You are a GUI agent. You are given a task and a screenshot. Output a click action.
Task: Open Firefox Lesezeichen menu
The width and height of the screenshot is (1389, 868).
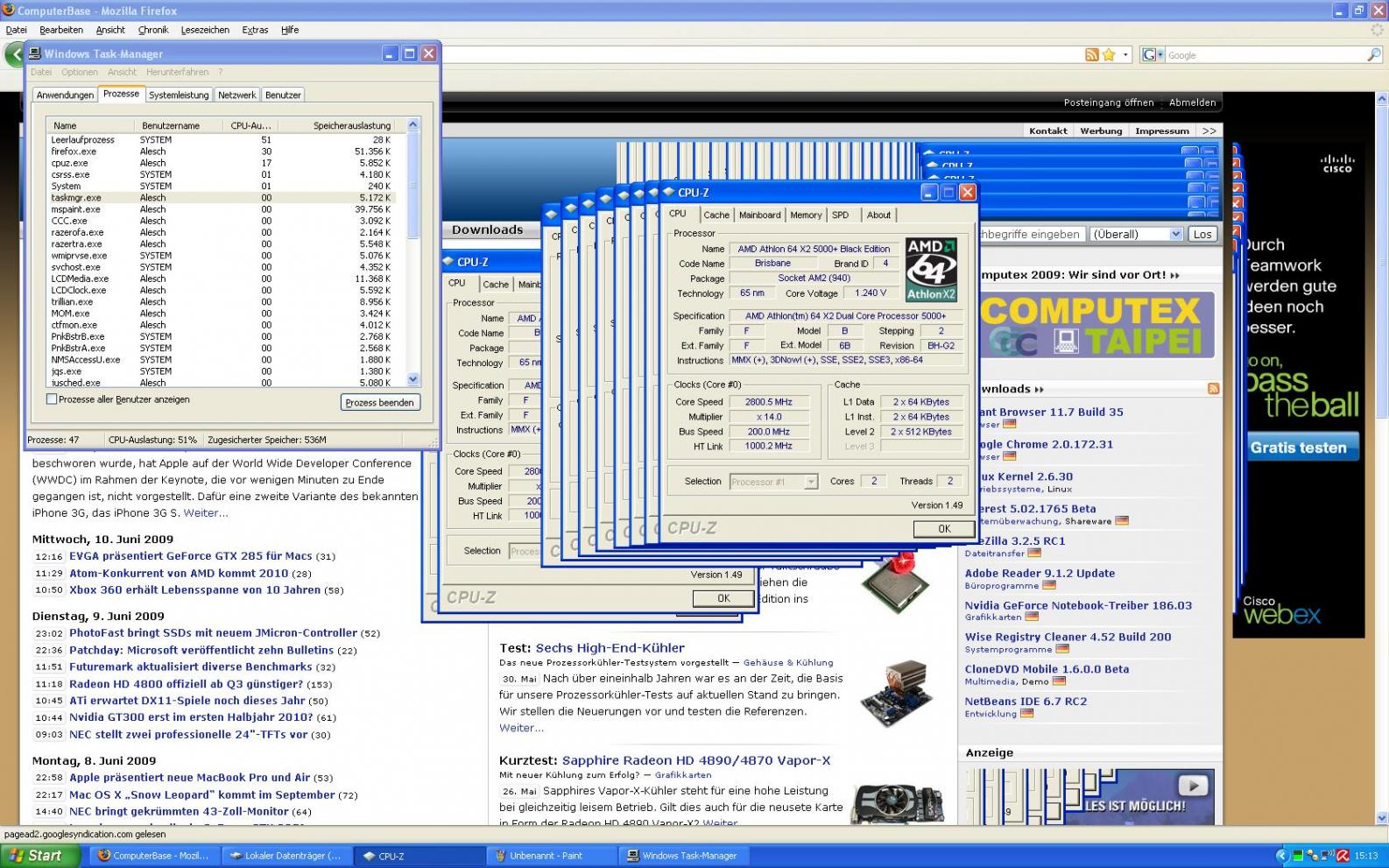[x=205, y=30]
